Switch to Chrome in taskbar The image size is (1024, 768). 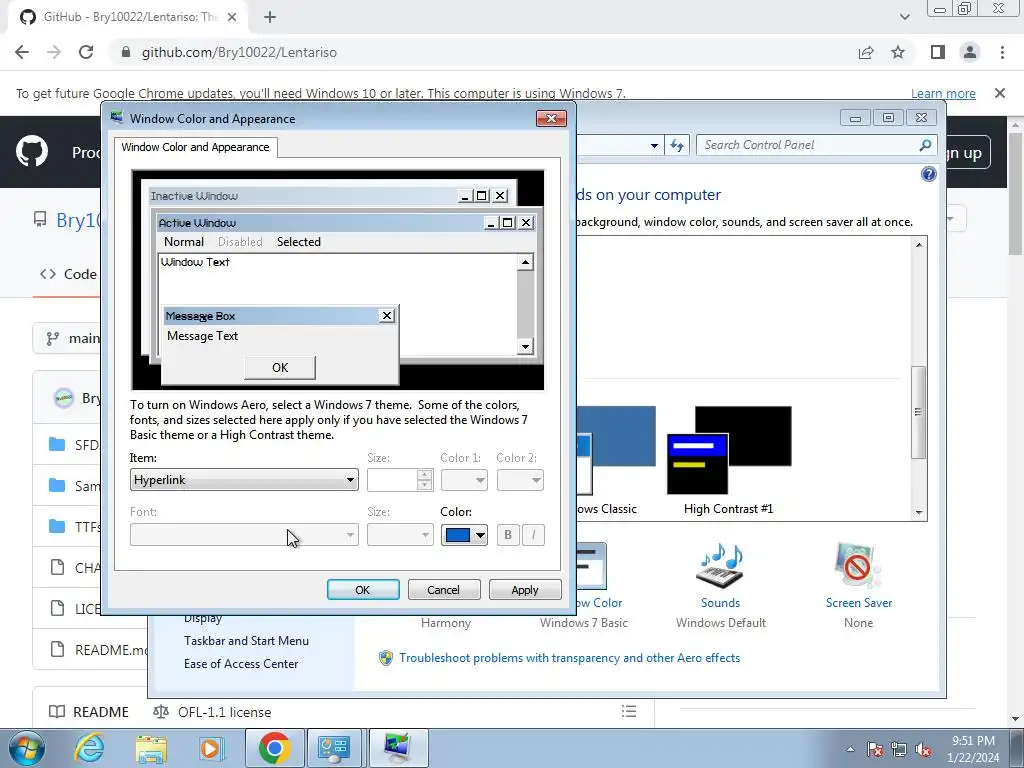(274, 748)
